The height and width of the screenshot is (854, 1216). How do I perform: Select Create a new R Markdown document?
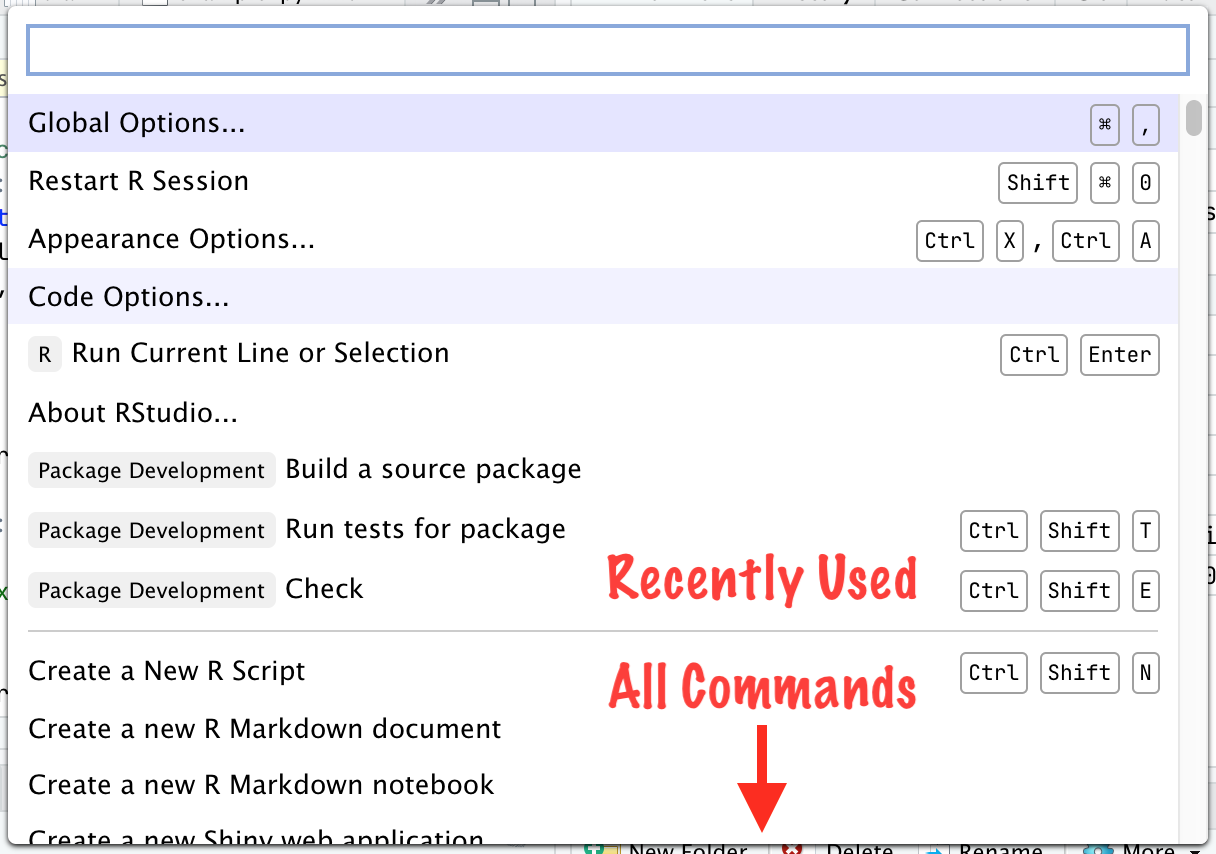[x=265, y=729]
